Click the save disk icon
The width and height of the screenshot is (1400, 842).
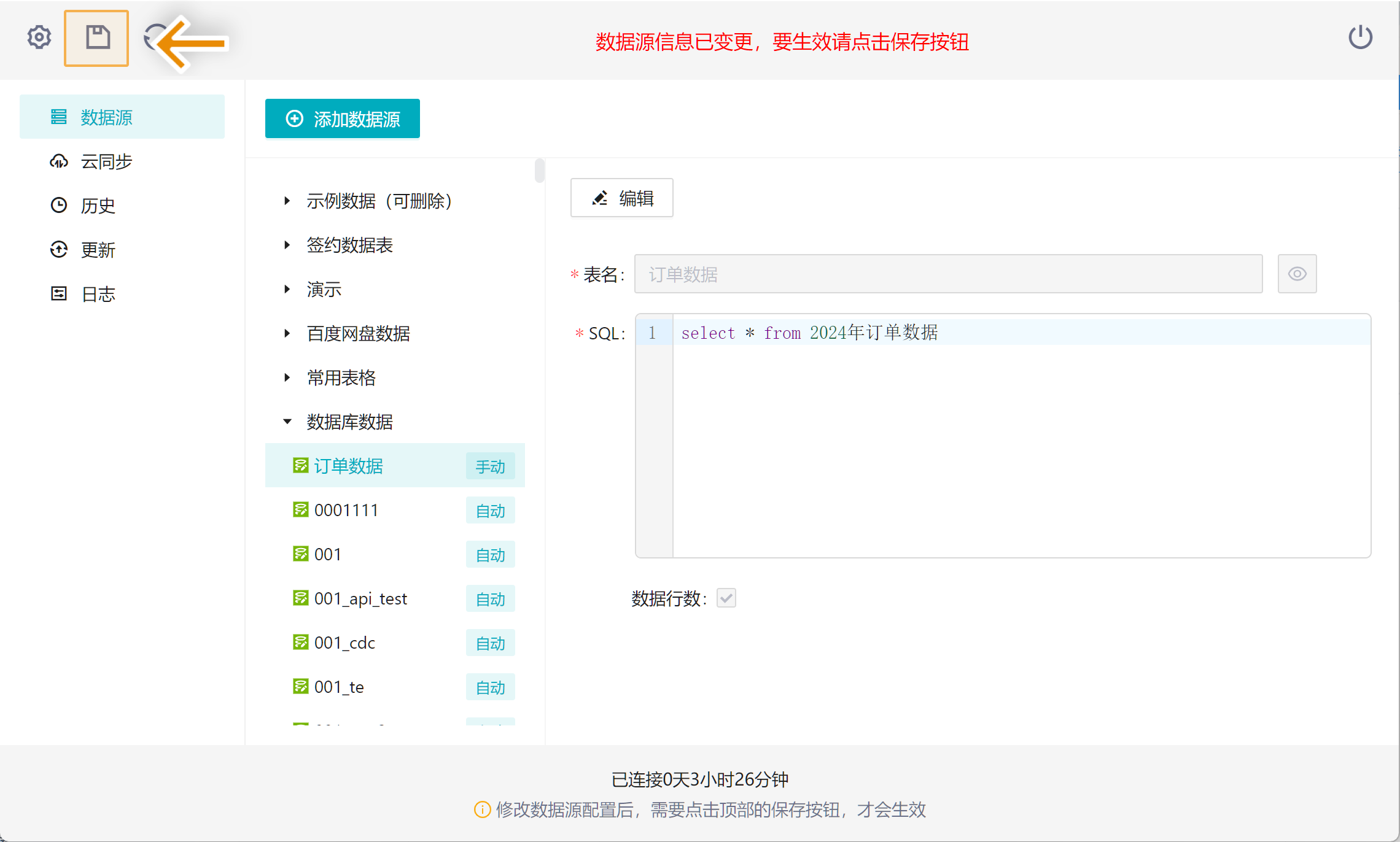pyautogui.click(x=97, y=38)
